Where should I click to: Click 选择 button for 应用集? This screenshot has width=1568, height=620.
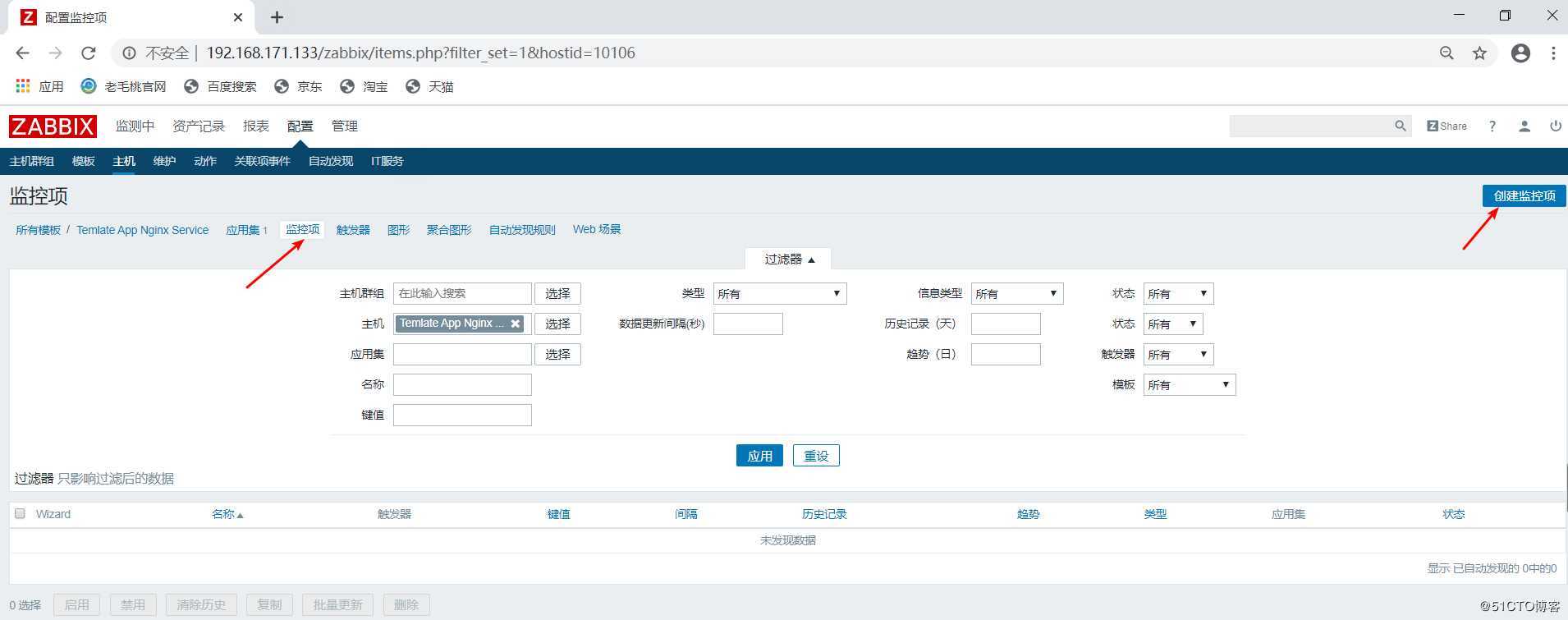[558, 355]
